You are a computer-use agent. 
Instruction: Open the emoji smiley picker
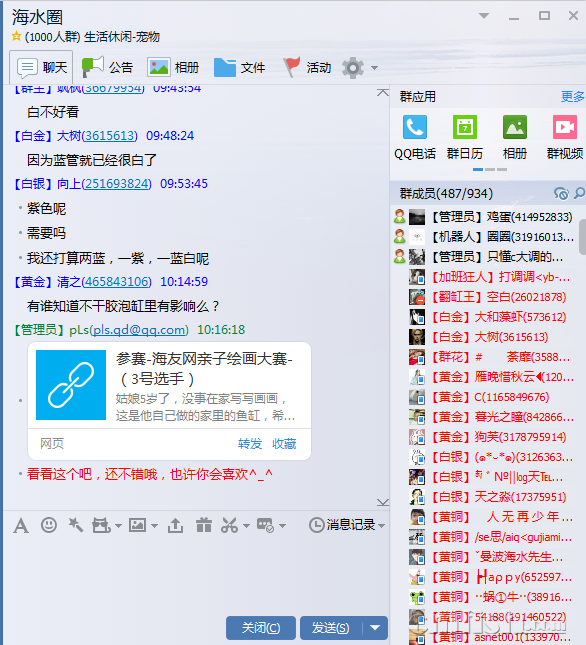49,525
